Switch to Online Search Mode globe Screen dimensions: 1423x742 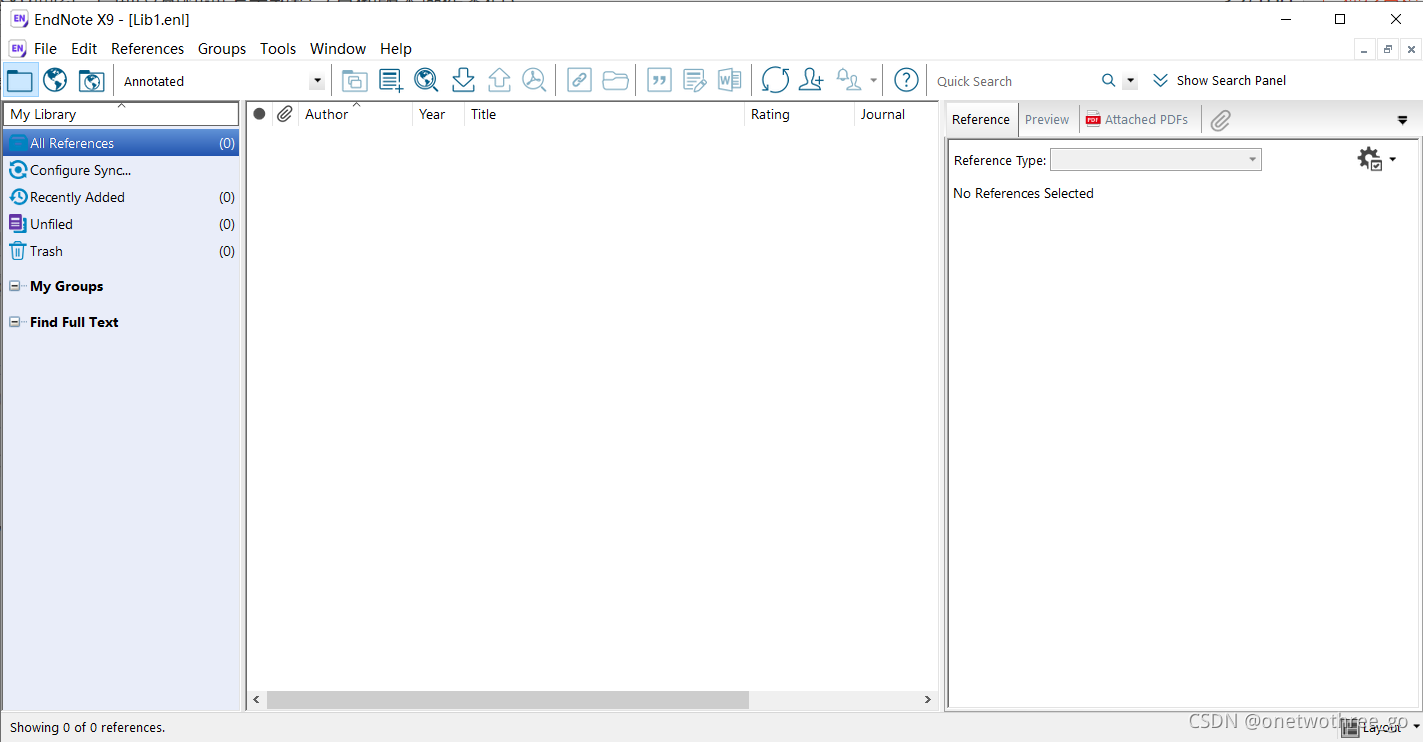tap(55, 81)
